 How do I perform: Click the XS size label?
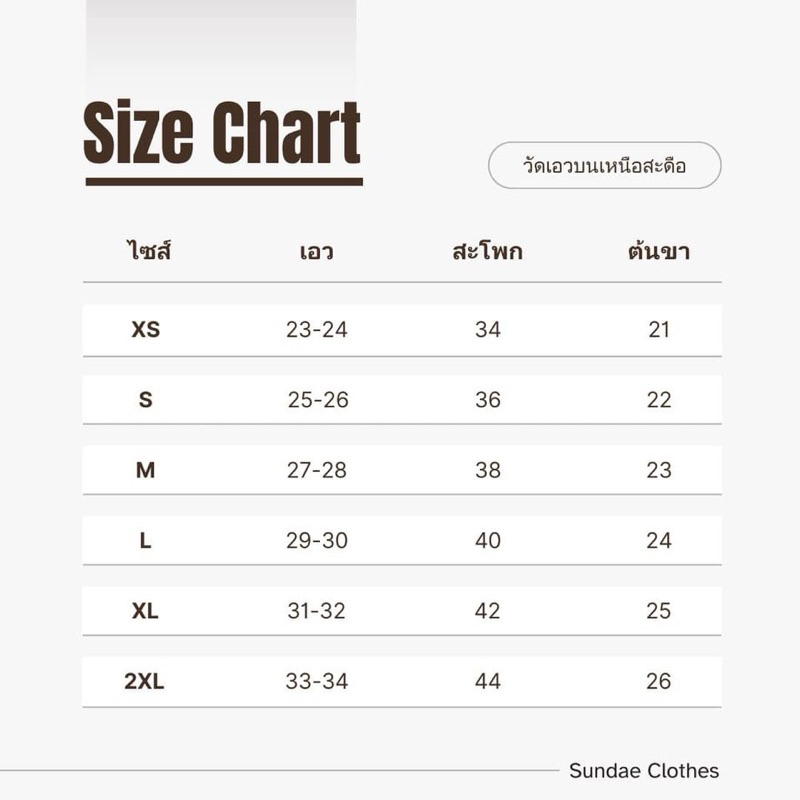pyautogui.click(x=146, y=329)
